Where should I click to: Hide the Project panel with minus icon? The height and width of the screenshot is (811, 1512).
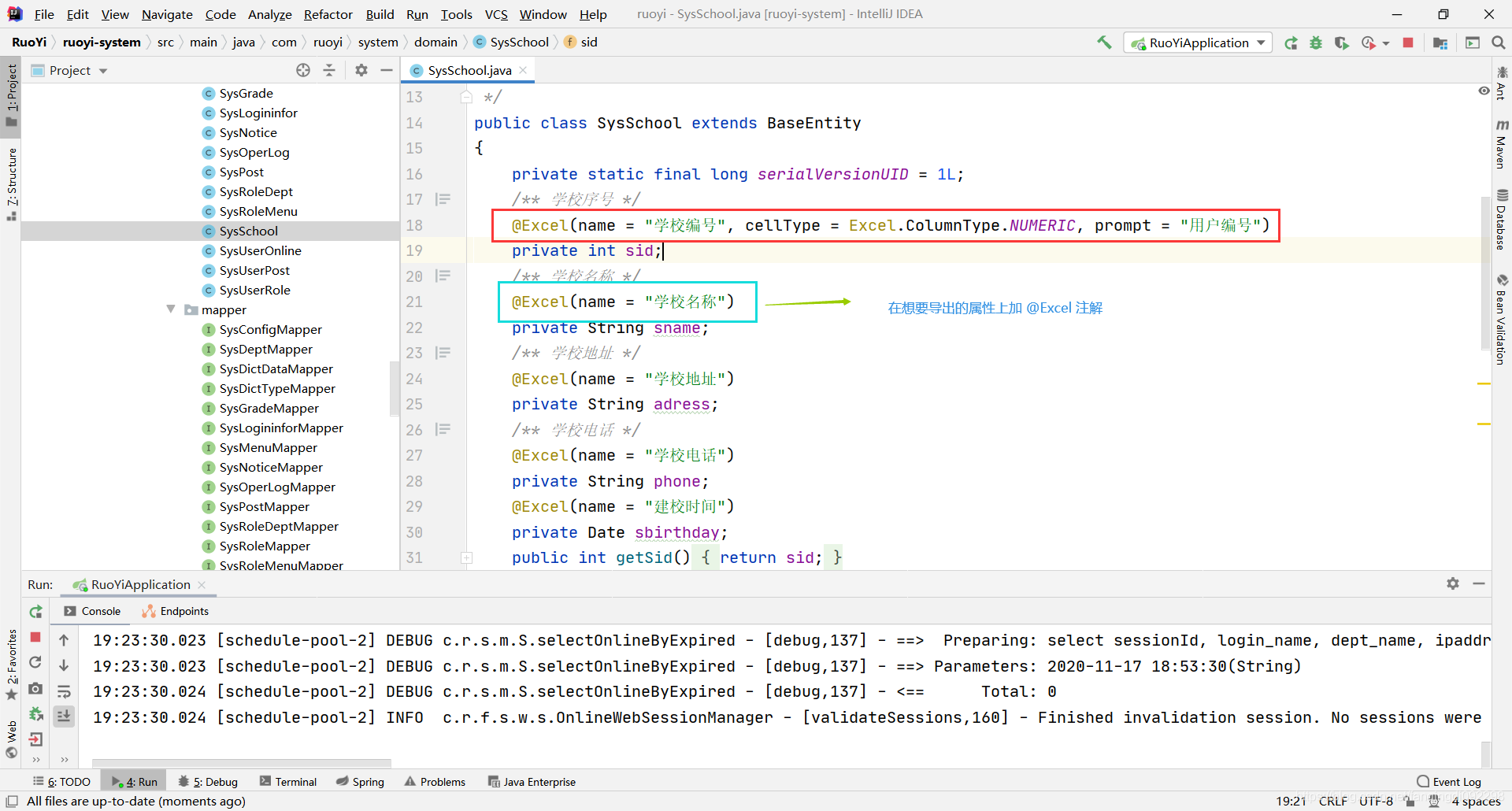pos(387,70)
